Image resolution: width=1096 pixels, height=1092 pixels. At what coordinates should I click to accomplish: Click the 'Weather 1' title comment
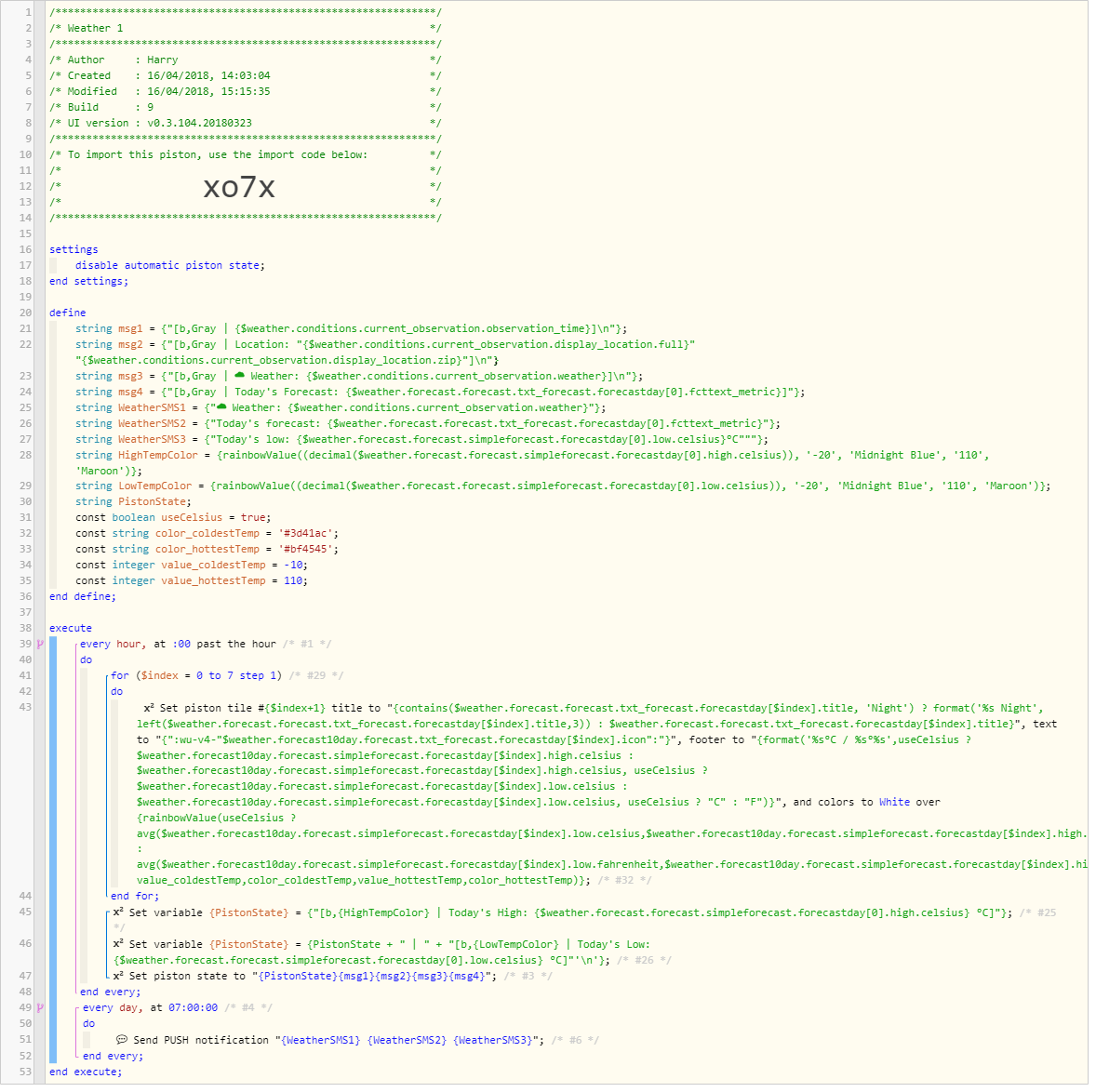pos(246,30)
